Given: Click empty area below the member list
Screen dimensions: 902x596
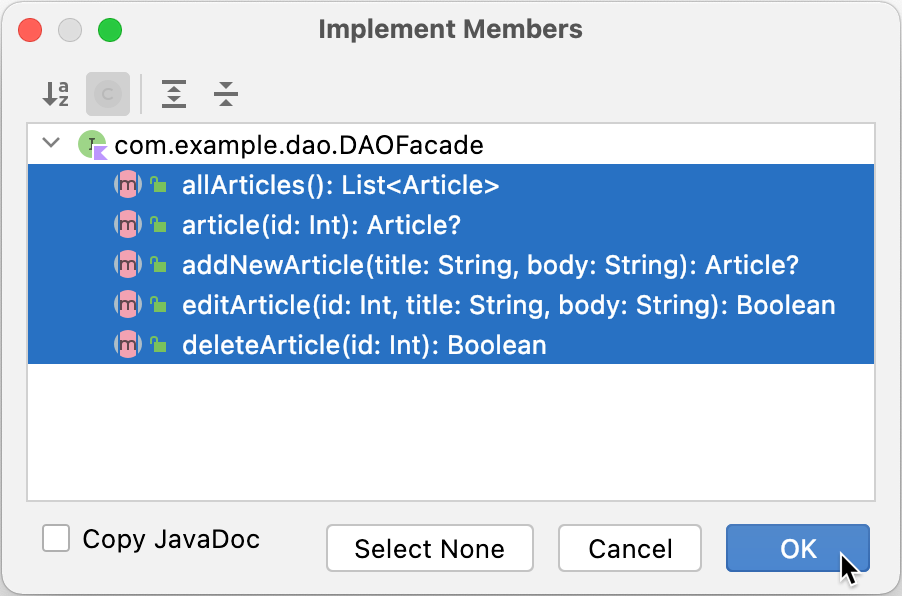Looking at the screenshot, I should point(451,431).
